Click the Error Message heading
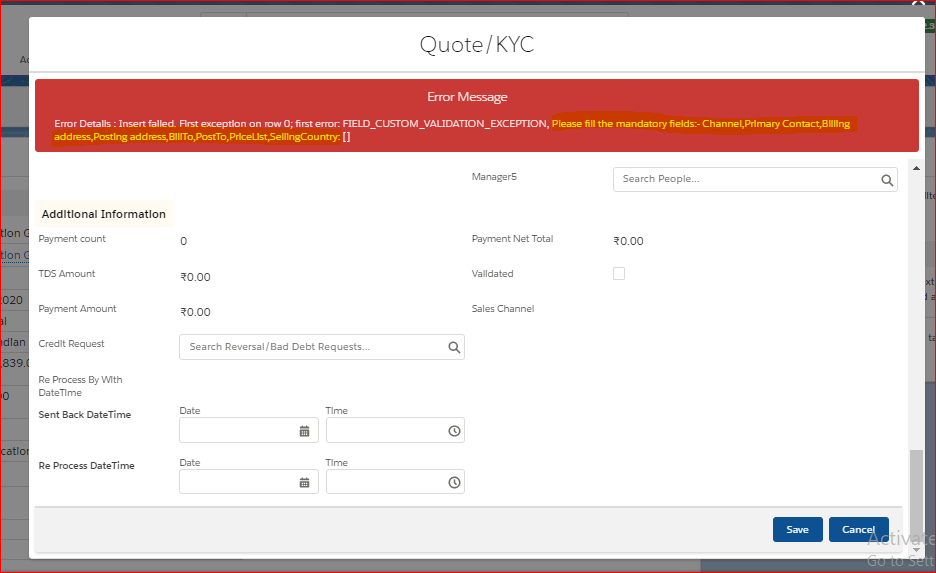Image resolution: width=936 pixels, height=573 pixels. coord(467,97)
